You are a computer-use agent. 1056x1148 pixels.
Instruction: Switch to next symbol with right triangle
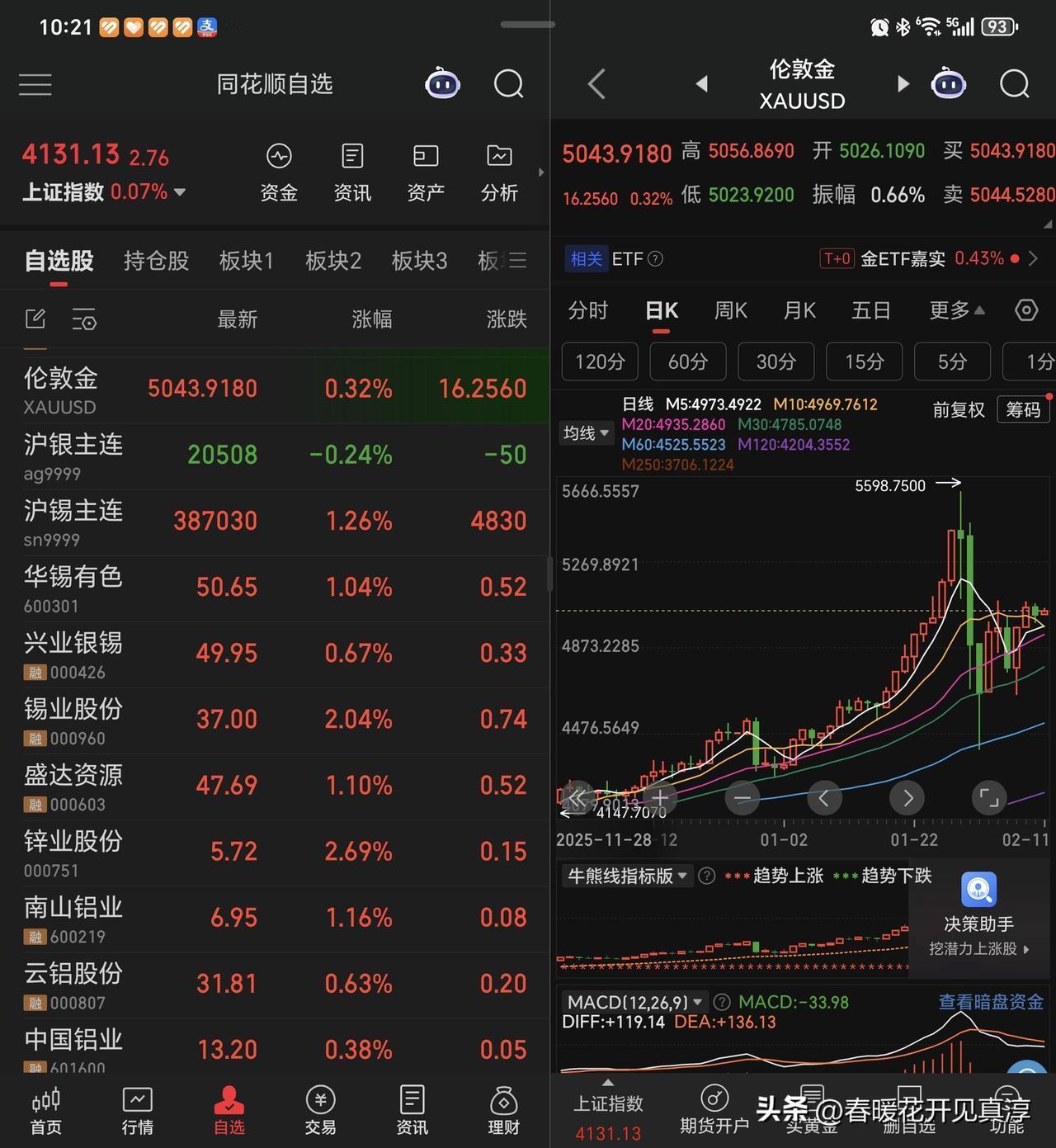pos(903,84)
